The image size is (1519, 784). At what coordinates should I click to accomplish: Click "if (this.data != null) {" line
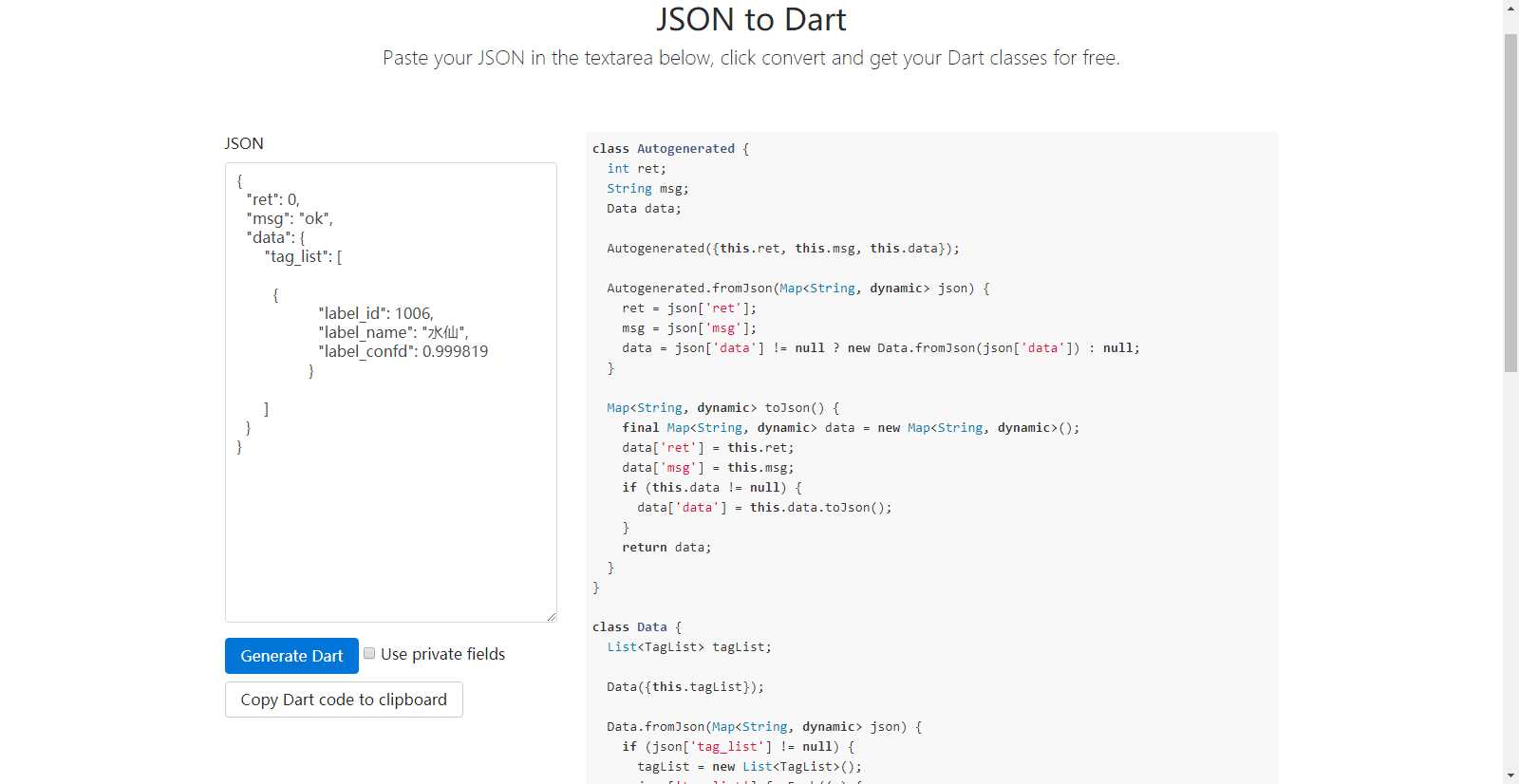tap(712, 488)
